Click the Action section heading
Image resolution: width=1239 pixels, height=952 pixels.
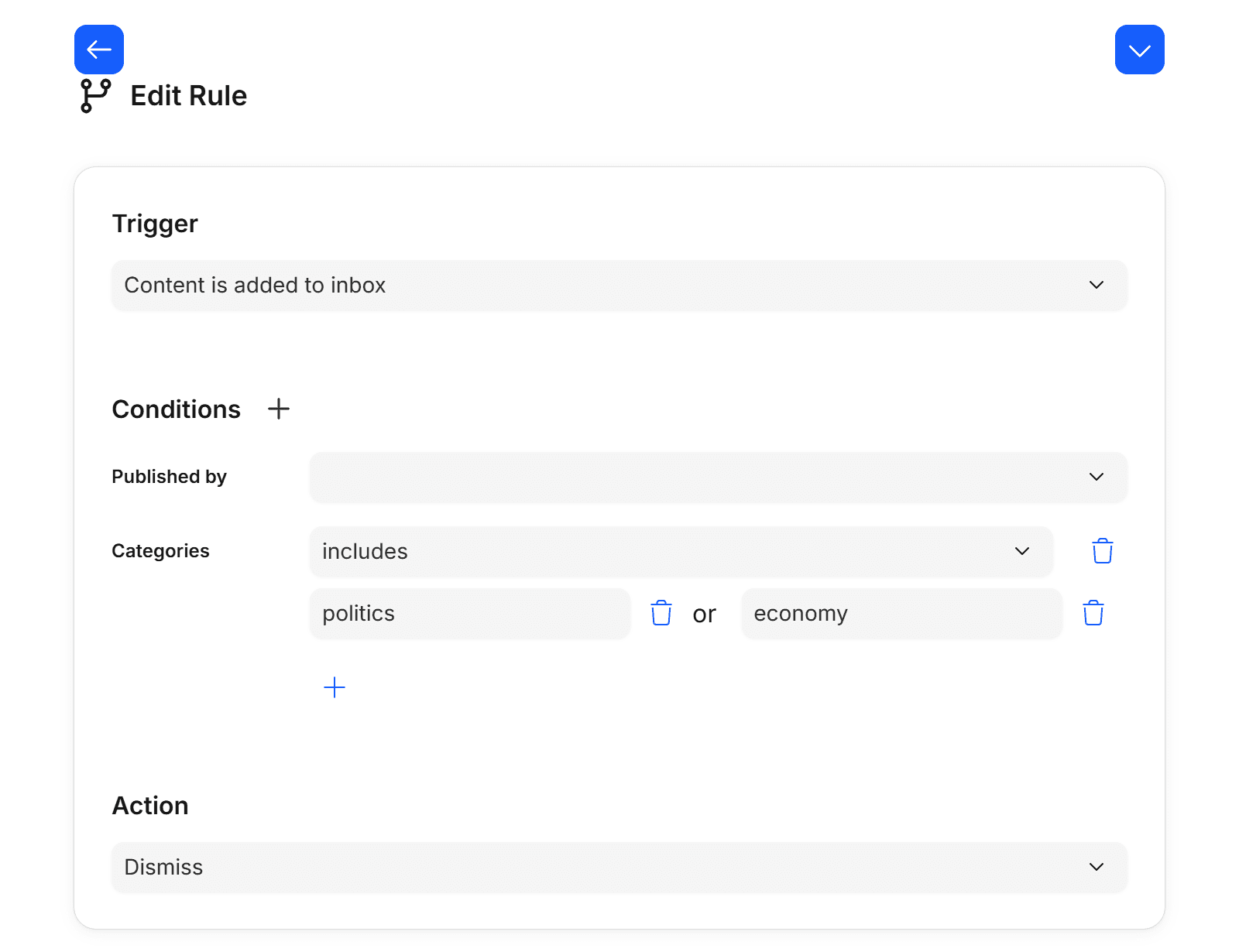pos(150,806)
